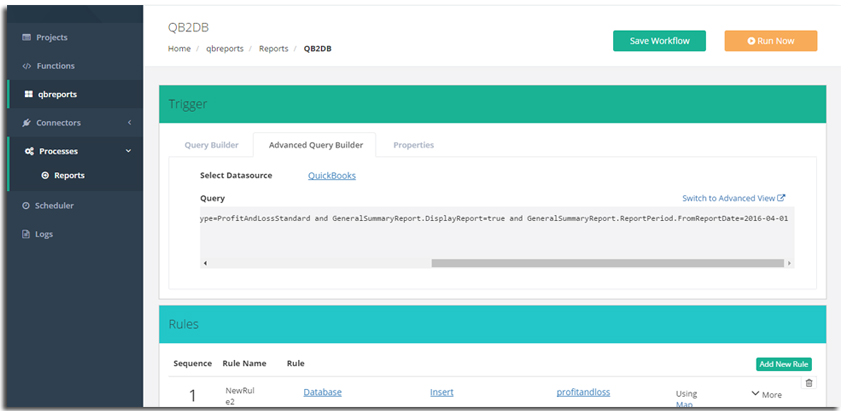Click the Connectors plug icon

27,123
